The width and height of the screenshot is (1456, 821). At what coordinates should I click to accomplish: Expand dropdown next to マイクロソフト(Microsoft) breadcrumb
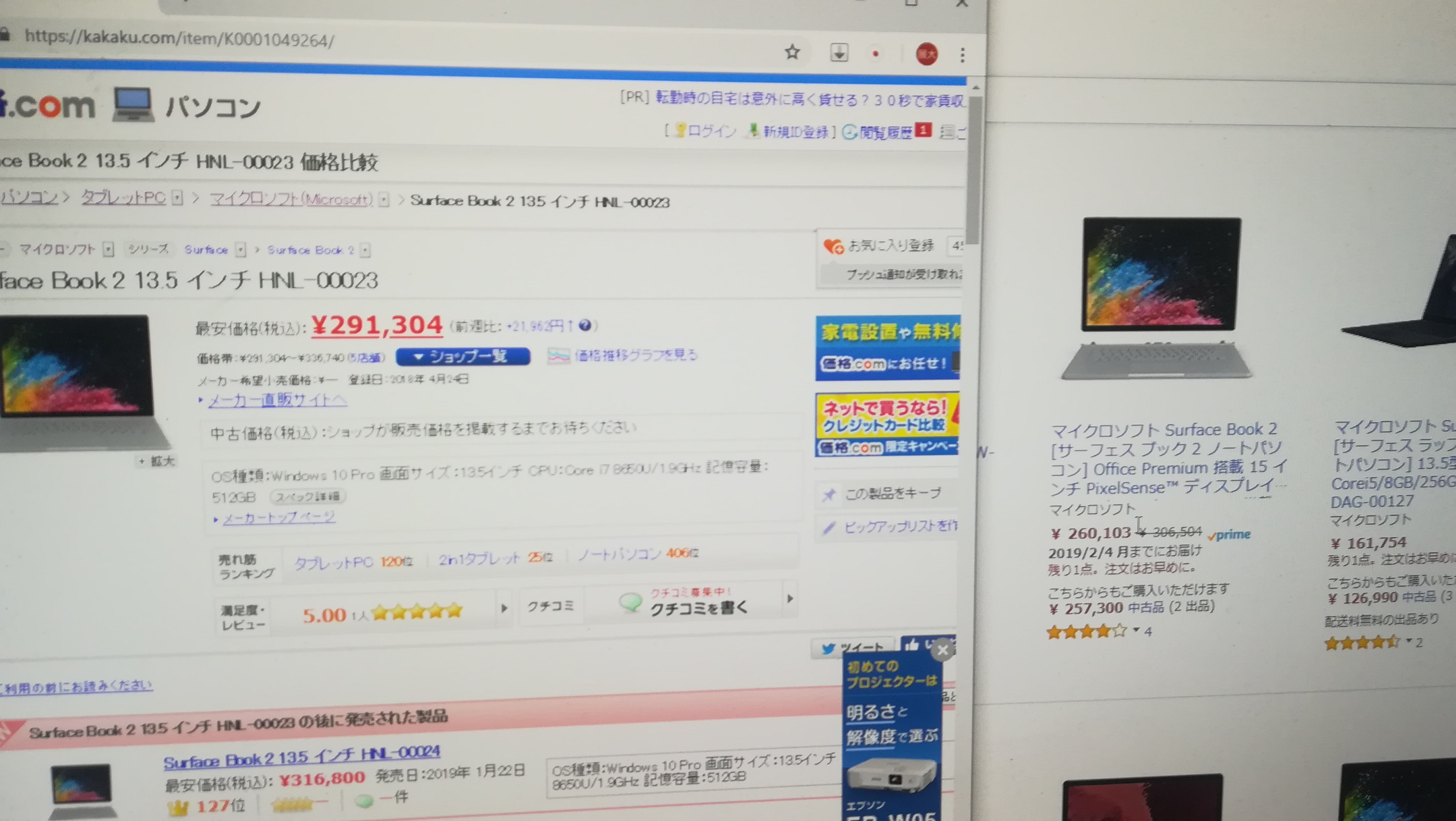(x=384, y=199)
